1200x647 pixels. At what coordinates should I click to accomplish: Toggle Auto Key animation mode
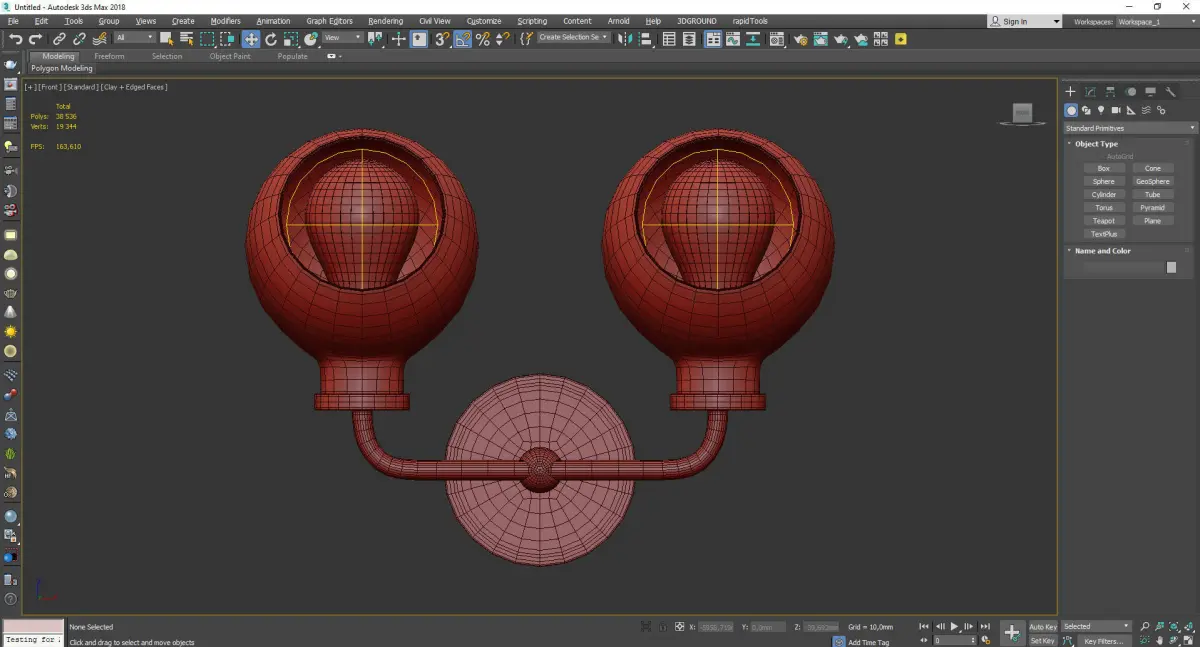1043,627
